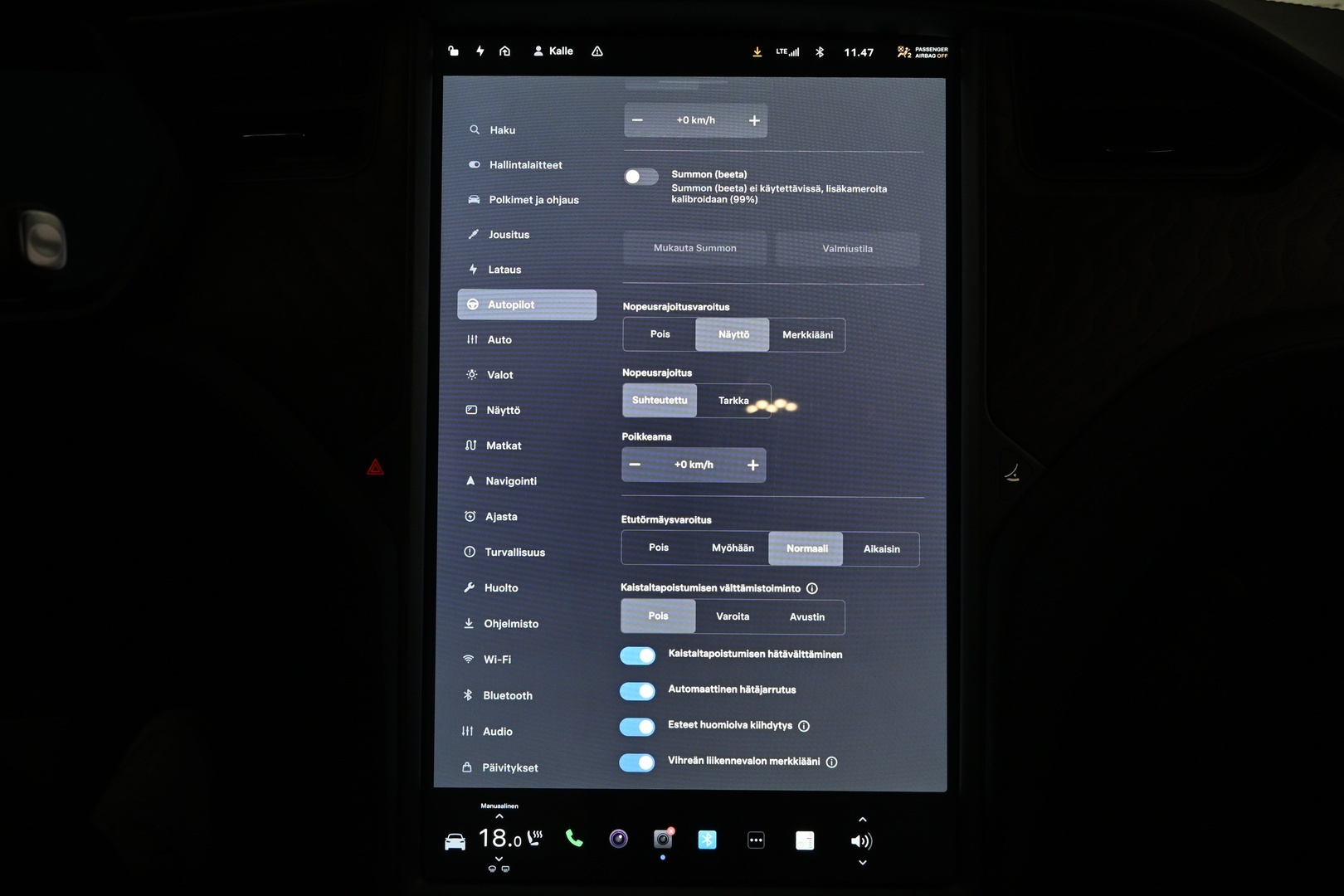The height and width of the screenshot is (896, 1344).
Task: Tap the seat heater icon
Action: click(535, 838)
